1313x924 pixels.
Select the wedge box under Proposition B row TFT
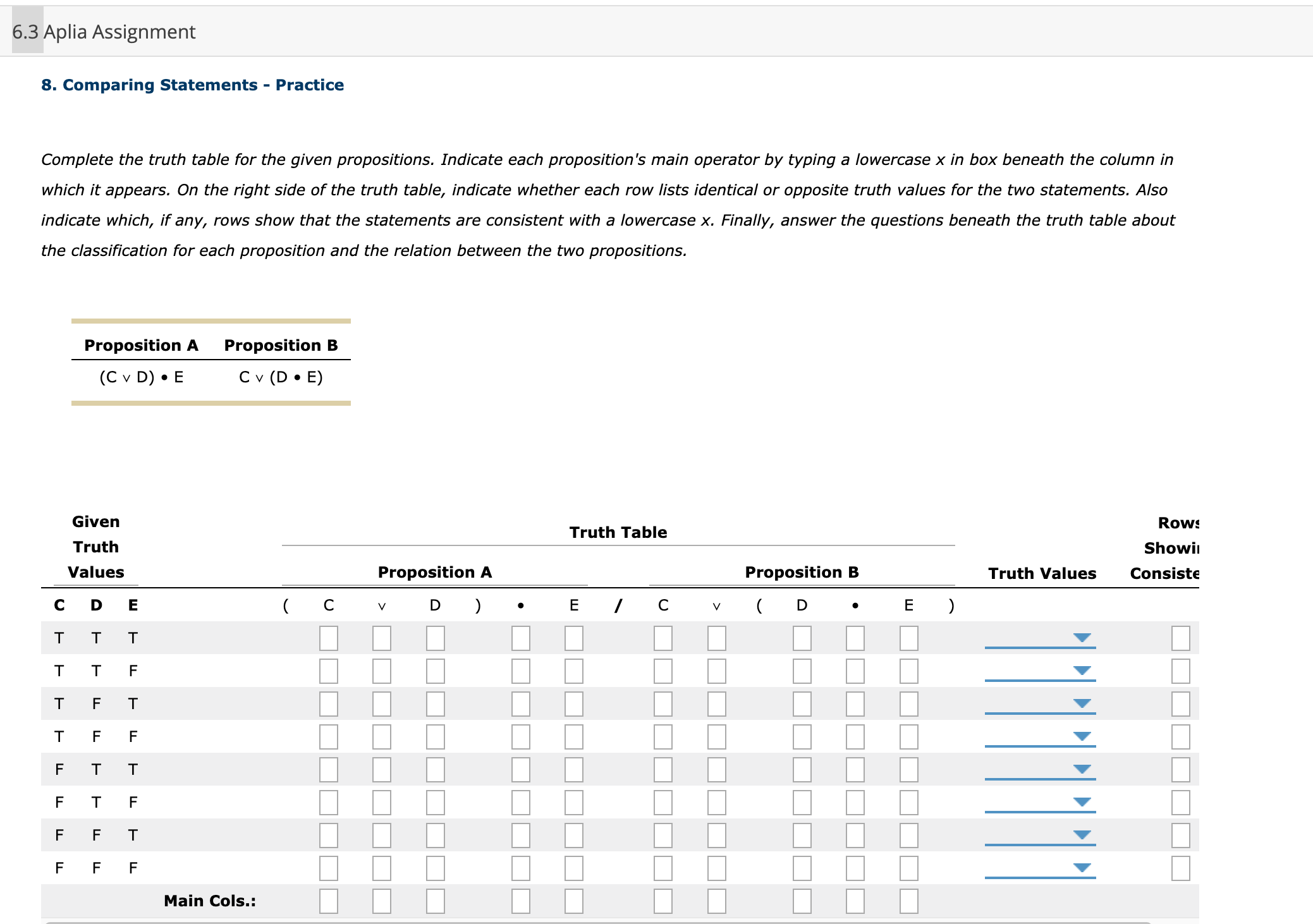point(716,704)
